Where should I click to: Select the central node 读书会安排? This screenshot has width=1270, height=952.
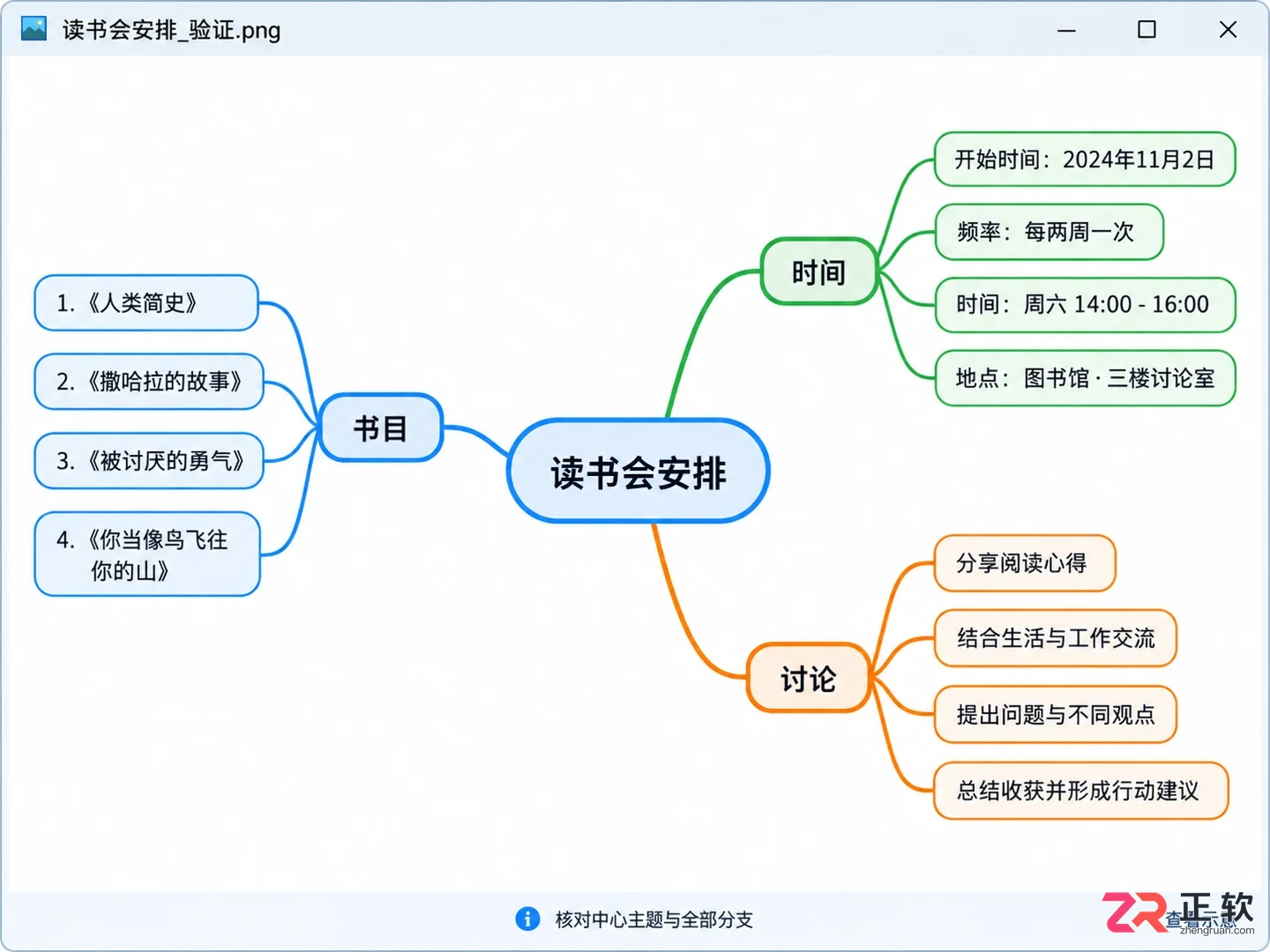[x=639, y=472]
